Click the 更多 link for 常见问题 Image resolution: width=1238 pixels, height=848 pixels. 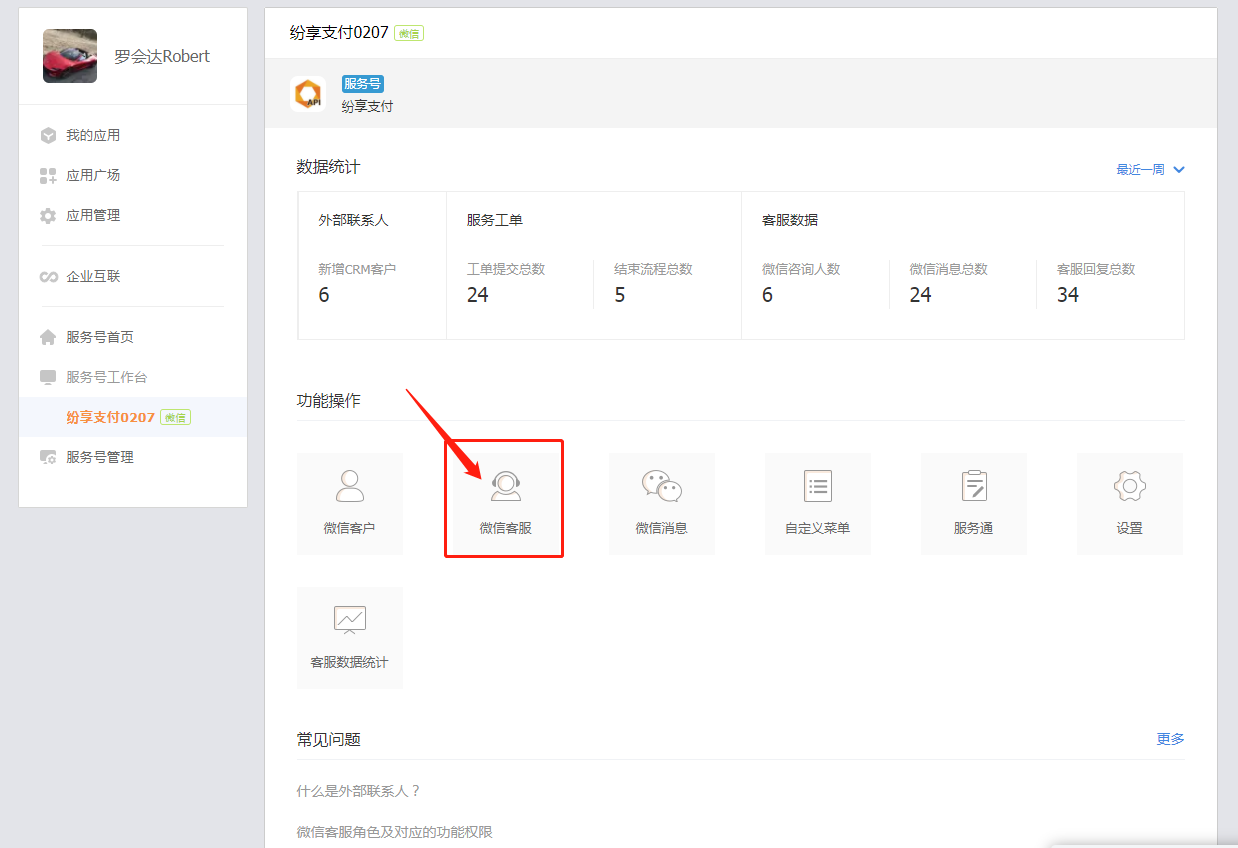(1170, 739)
